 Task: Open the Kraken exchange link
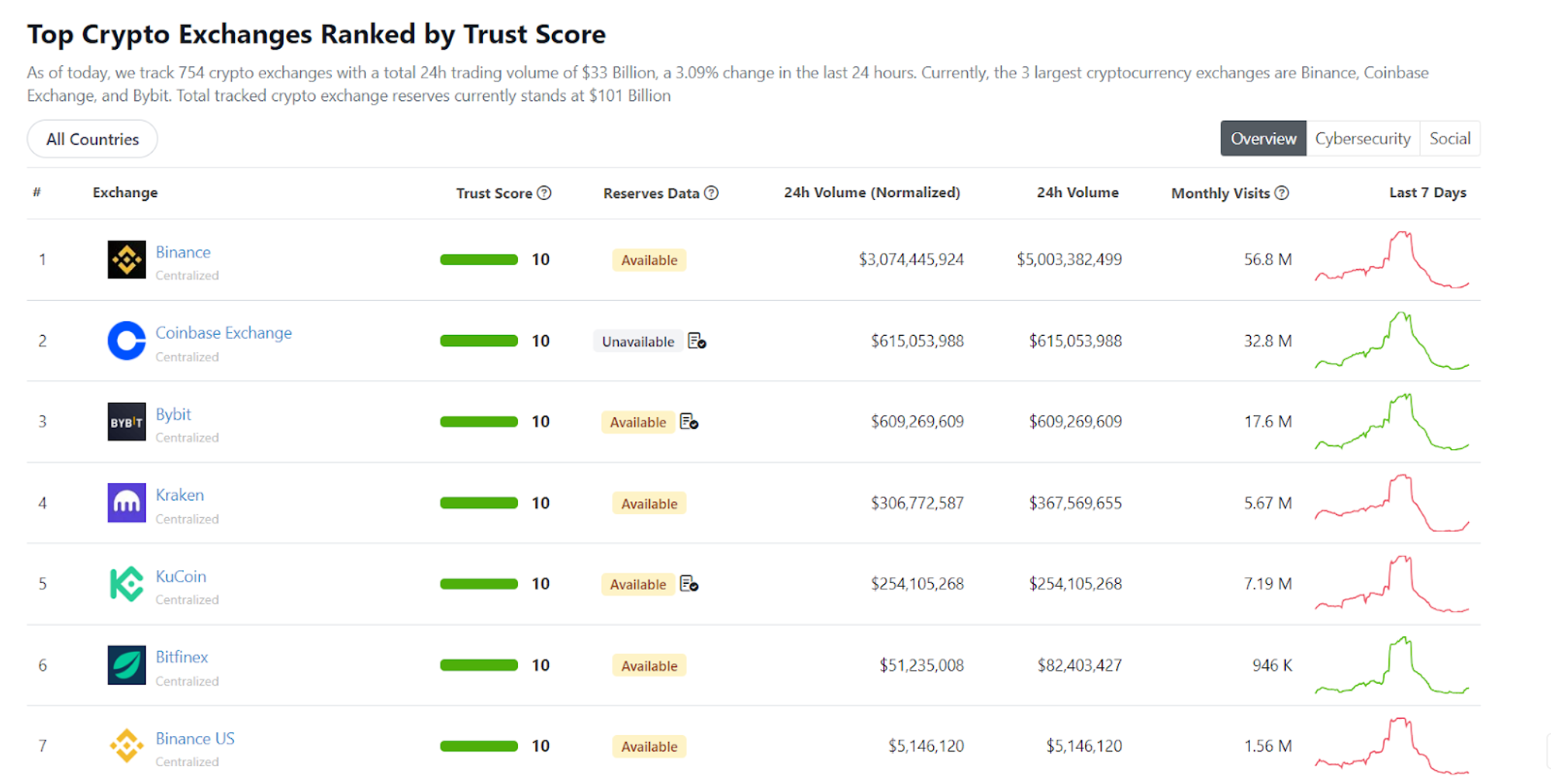click(180, 495)
